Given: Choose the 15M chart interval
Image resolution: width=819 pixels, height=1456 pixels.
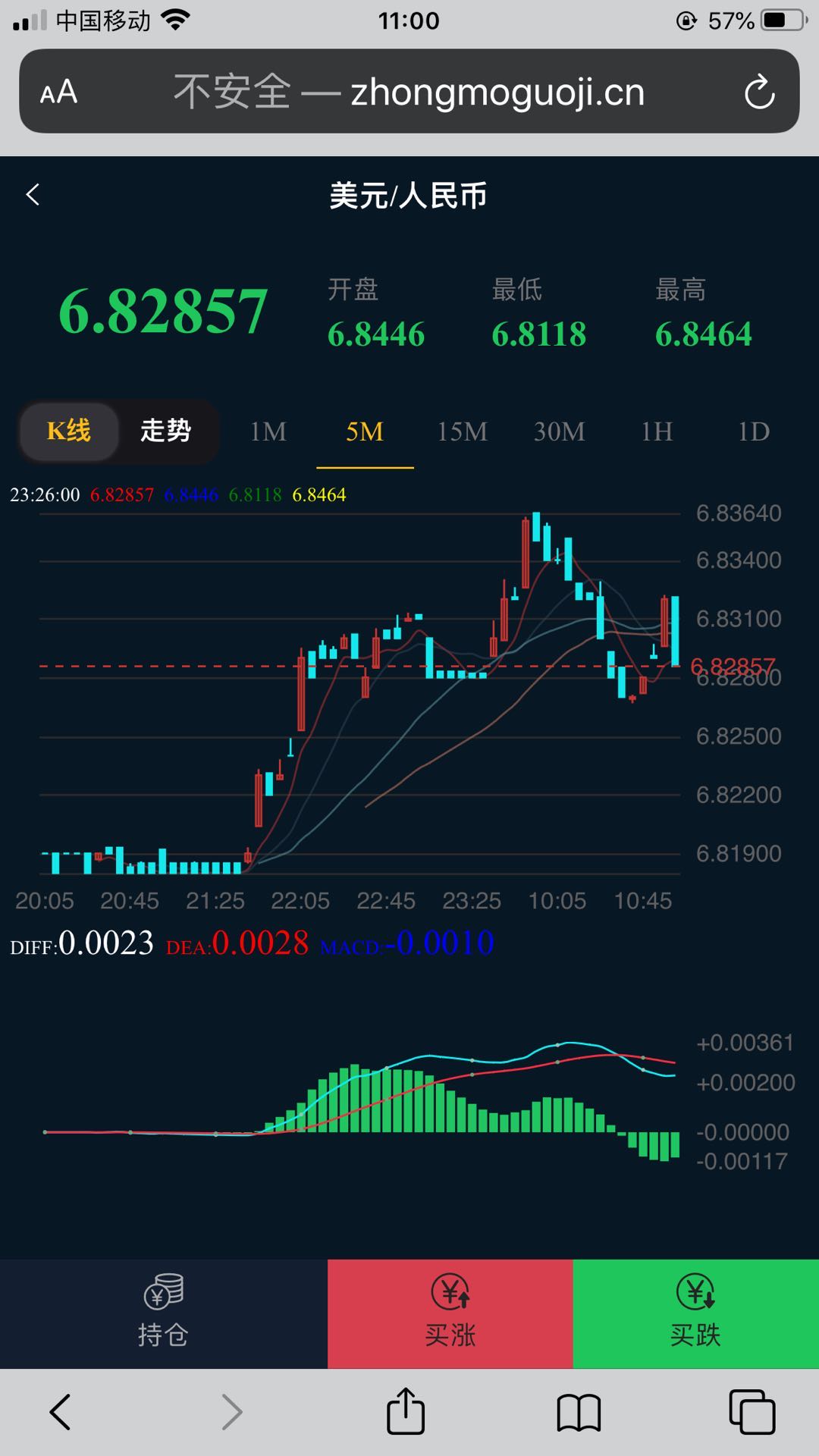Looking at the screenshot, I should point(462,431).
